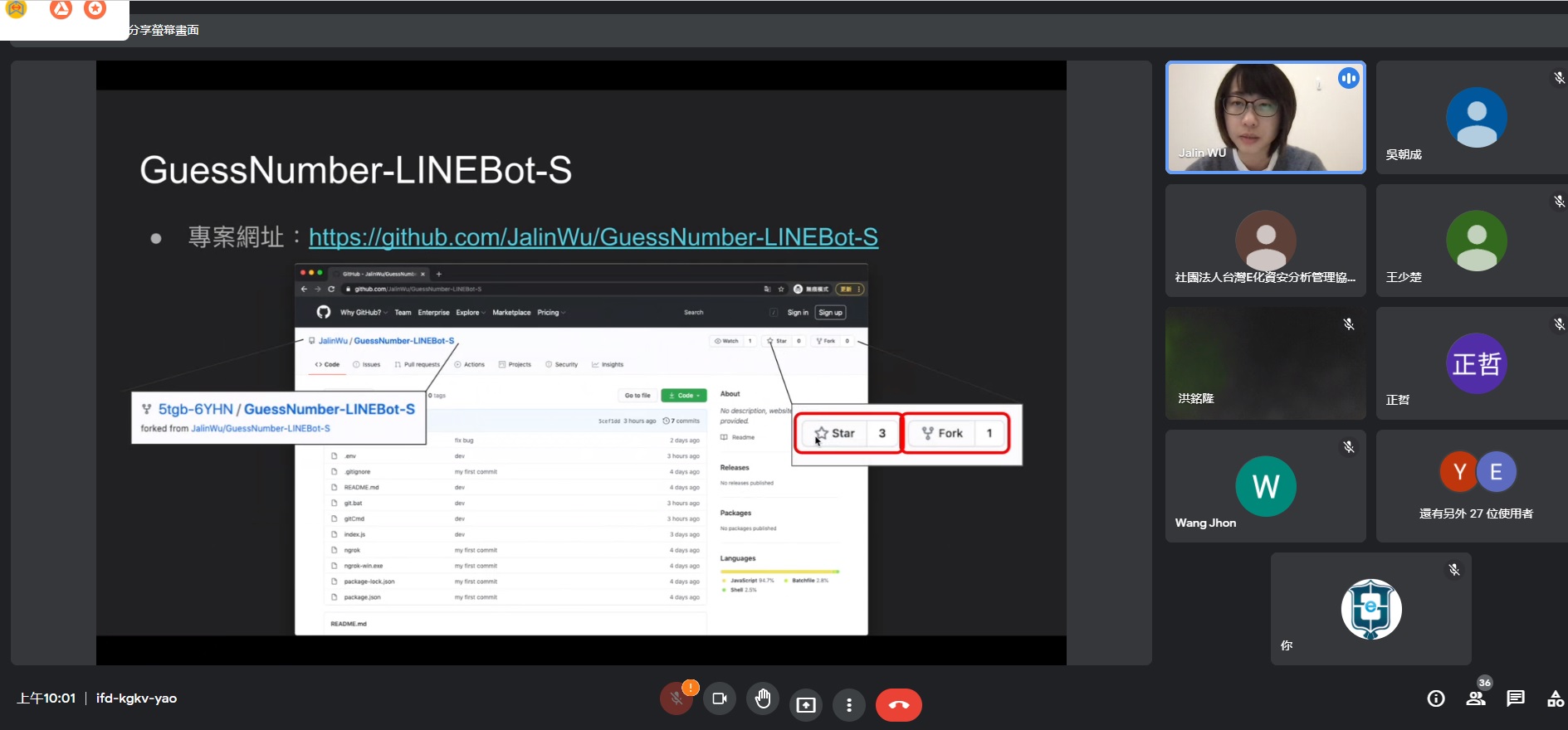Click the 分享螢幕畫面 label at top

[x=164, y=30]
